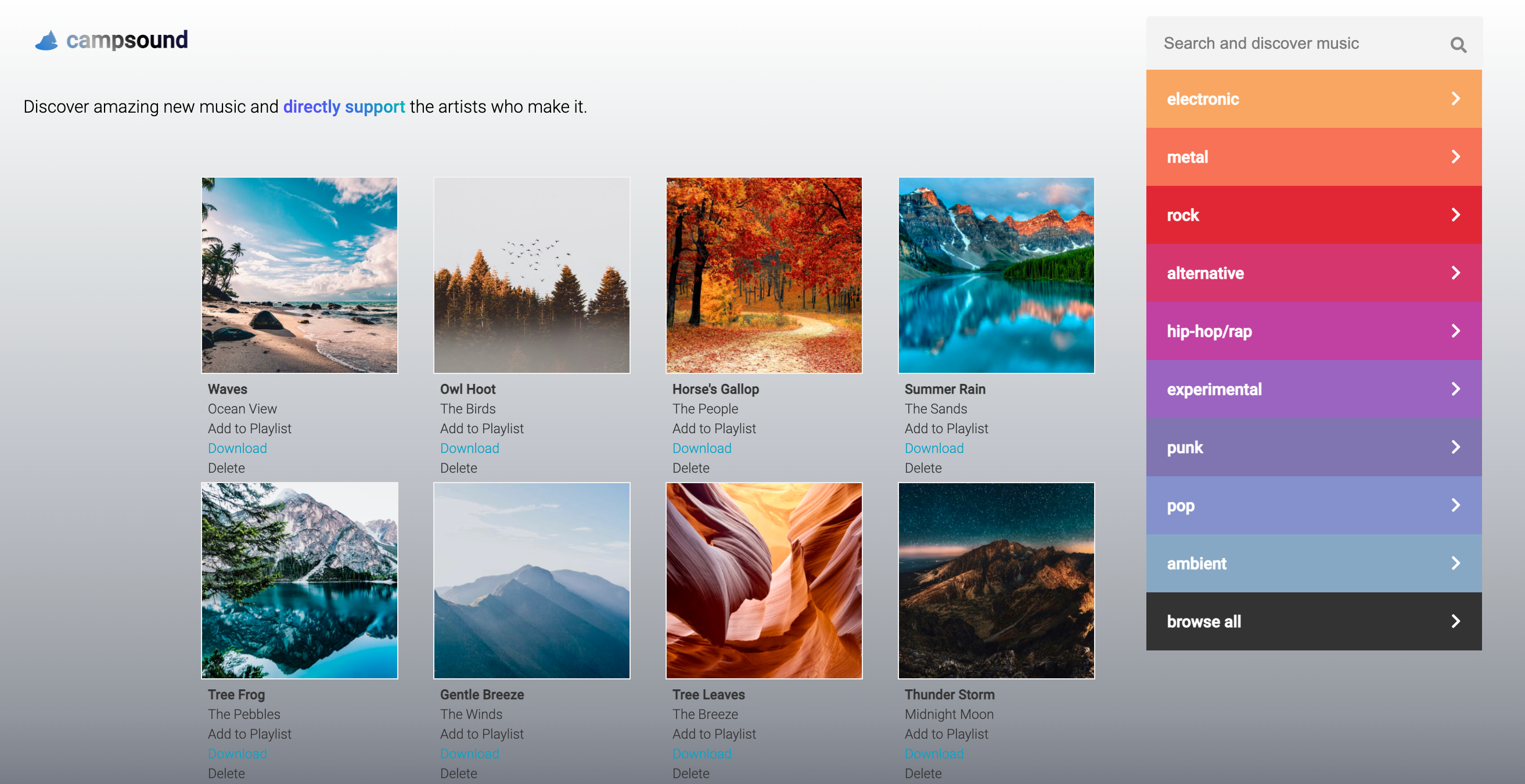Delete the Tree Leaves track
This screenshot has height=784, width=1525.
[691, 774]
